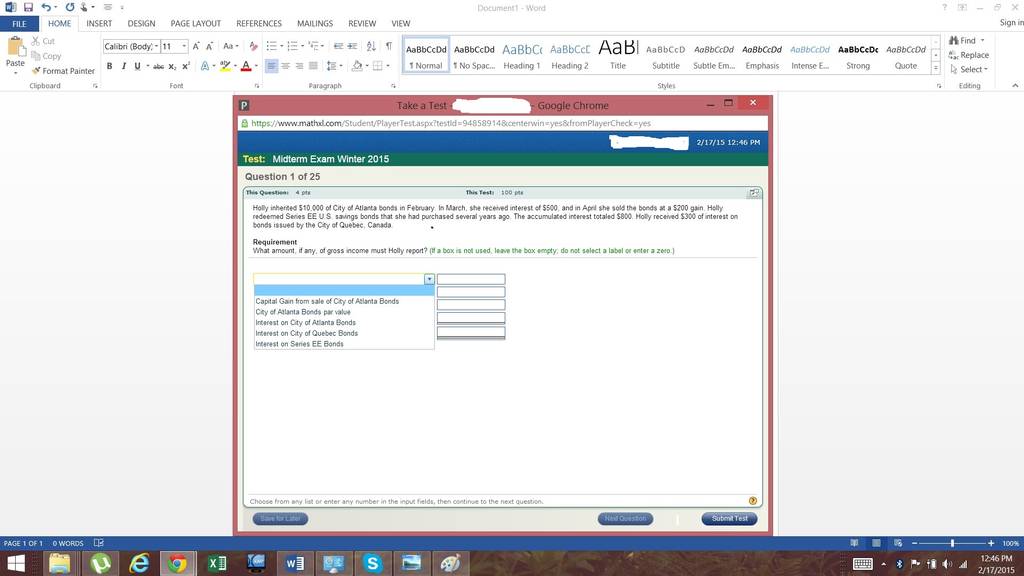Viewport: 1024px width, 576px height.
Task: Click the icon at question header right
Action: (754, 193)
